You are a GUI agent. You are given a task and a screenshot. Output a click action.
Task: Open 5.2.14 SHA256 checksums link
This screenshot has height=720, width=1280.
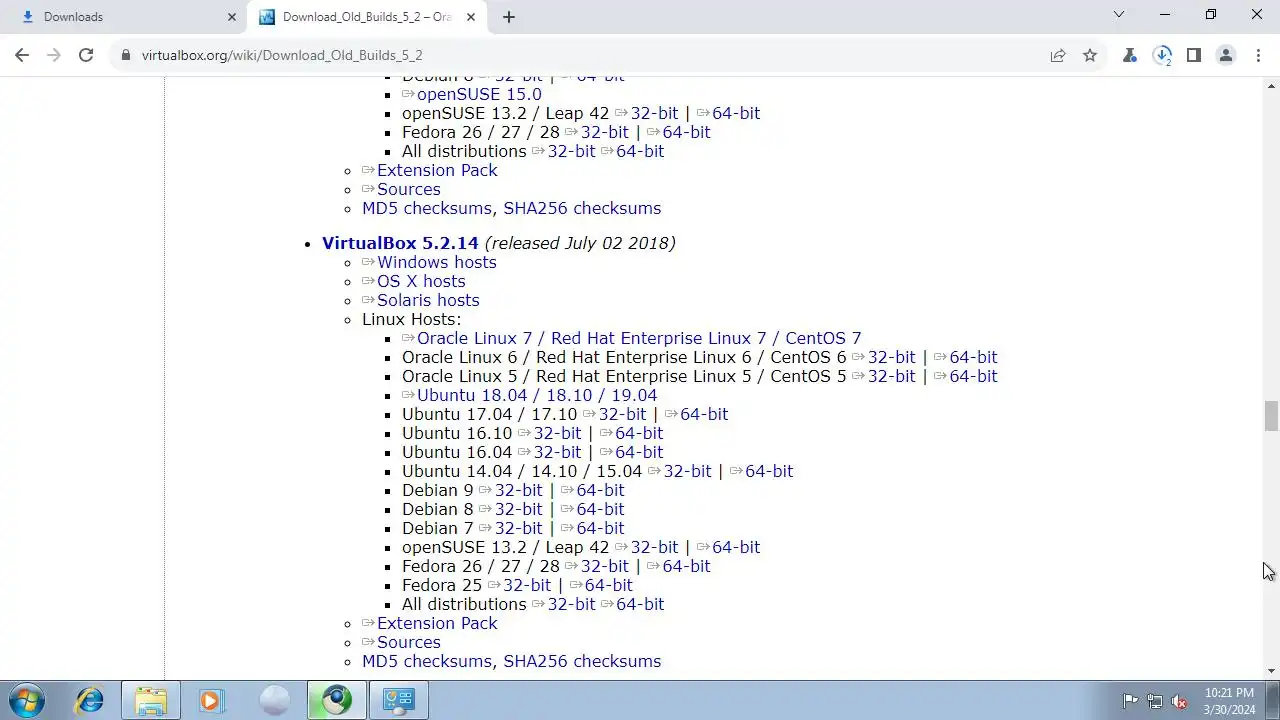[x=582, y=661]
